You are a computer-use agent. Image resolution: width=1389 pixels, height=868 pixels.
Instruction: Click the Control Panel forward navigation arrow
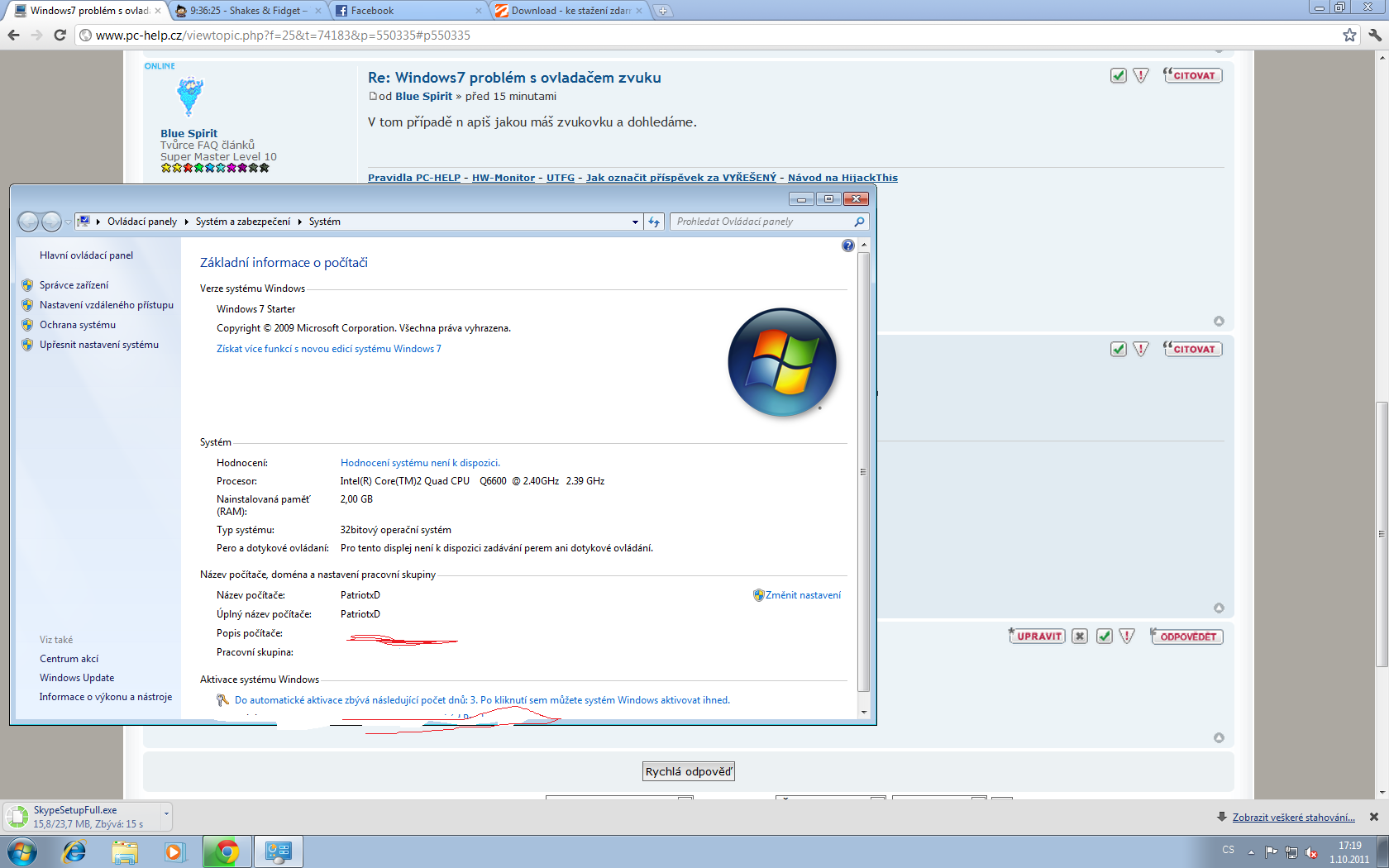click(x=51, y=222)
